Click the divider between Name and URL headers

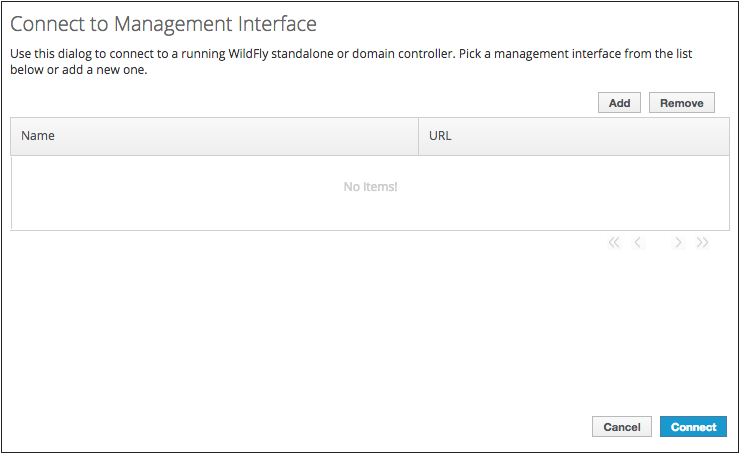[418, 136]
